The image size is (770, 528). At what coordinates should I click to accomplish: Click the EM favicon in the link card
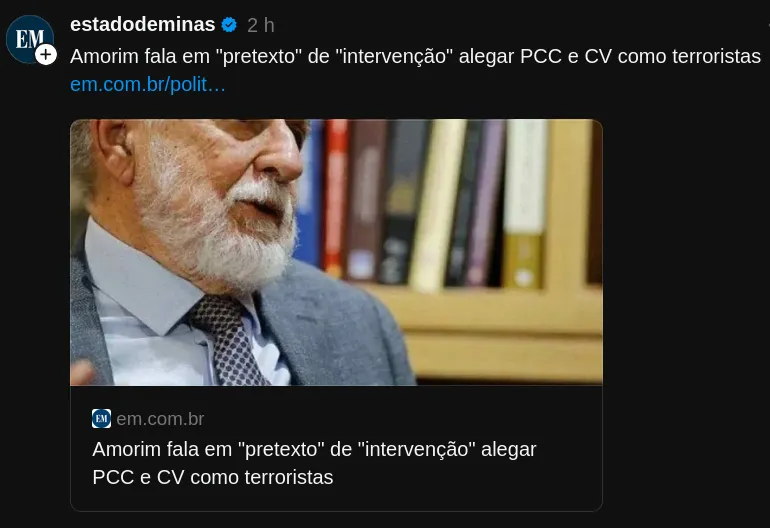tap(101, 418)
